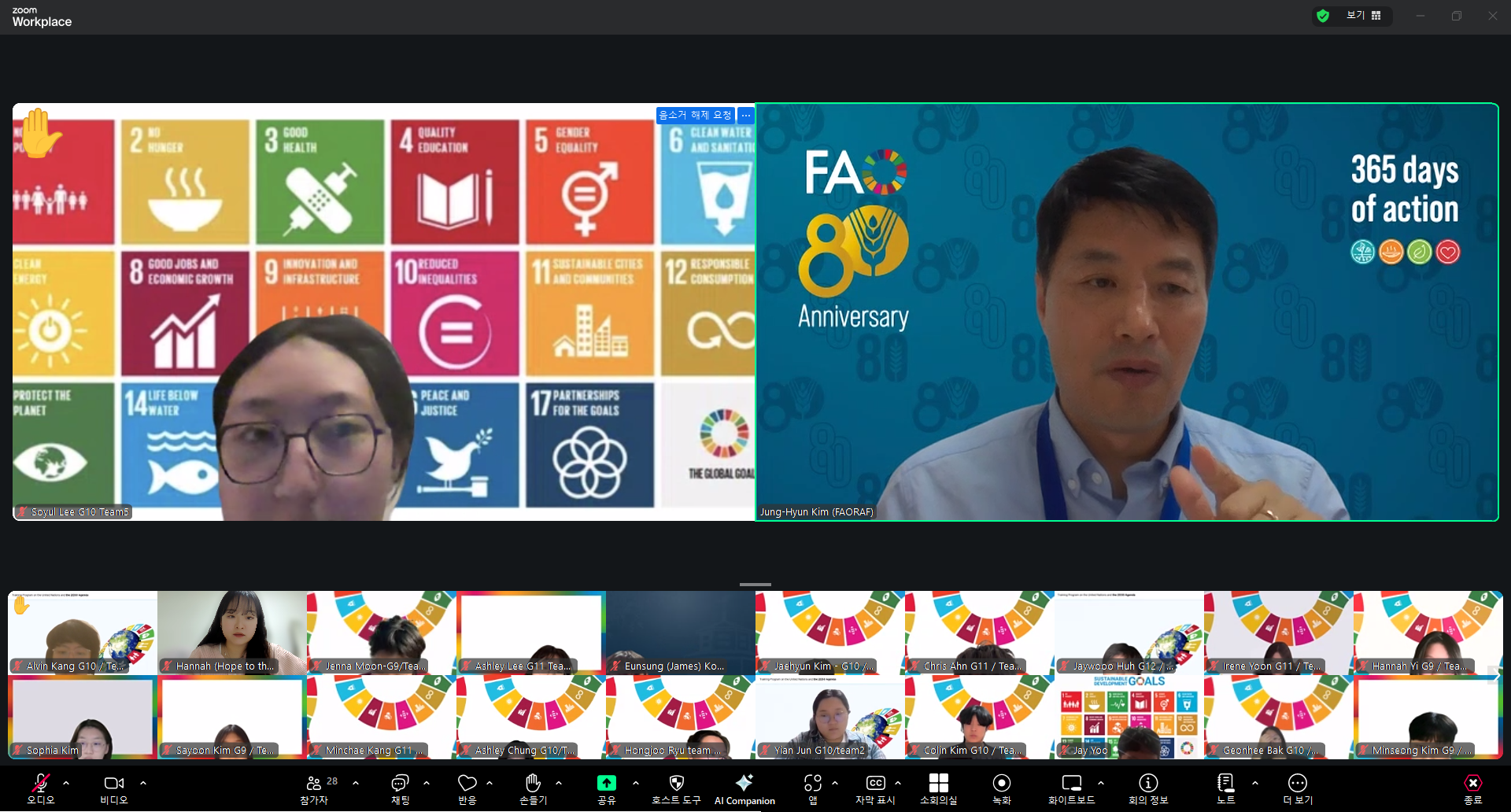Select Hannah (Hope to th... thumbnail
The width and height of the screenshot is (1511, 812).
[232, 633]
